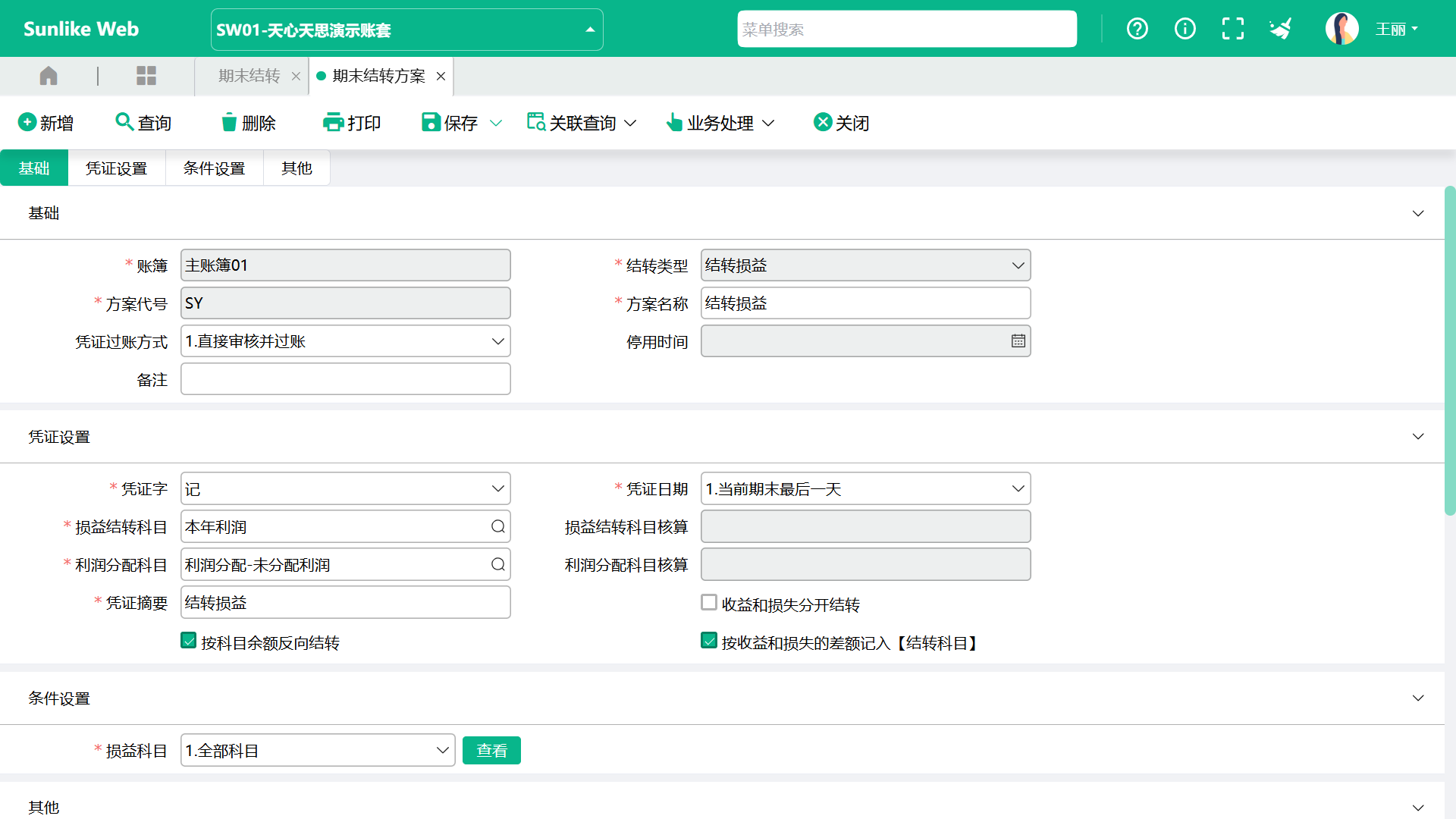Click the 新增 add button
The height and width of the screenshot is (819, 1456).
click(x=45, y=123)
